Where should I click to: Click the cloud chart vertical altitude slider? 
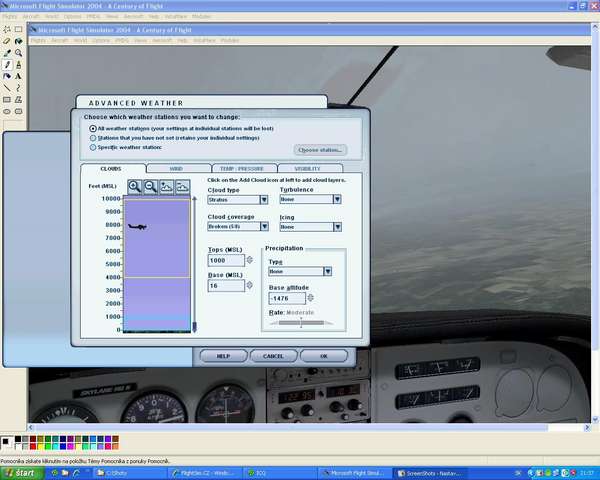click(x=194, y=264)
